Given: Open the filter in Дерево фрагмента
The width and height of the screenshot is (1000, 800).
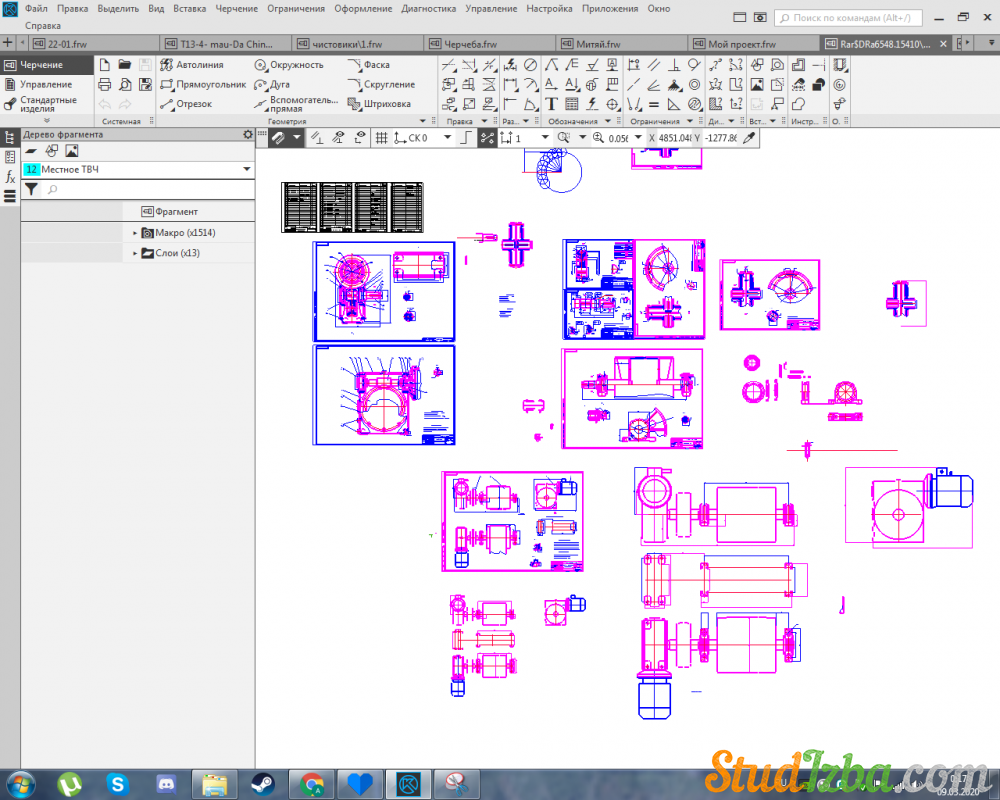Looking at the screenshot, I should [31, 189].
